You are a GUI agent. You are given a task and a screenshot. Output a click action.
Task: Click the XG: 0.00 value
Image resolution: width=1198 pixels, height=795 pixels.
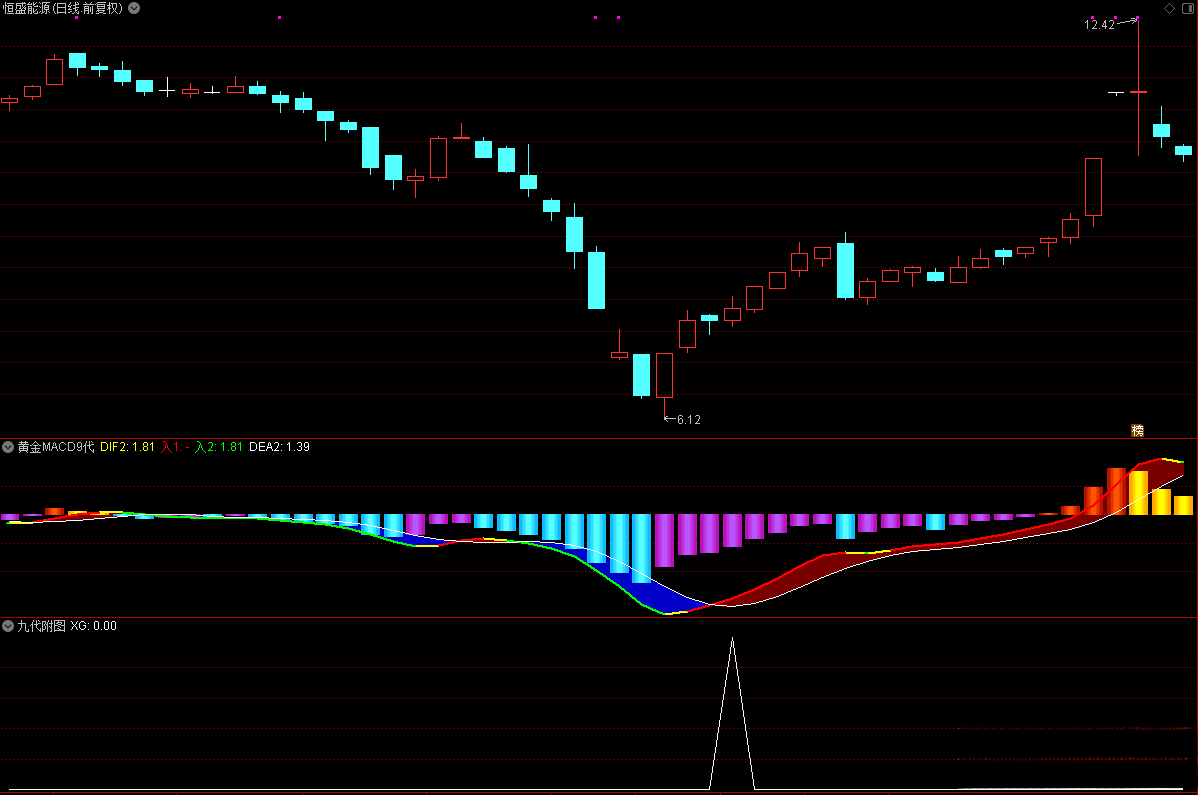click(x=94, y=626)
